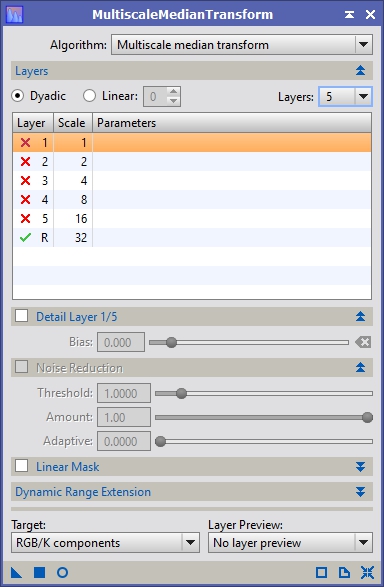Screen dimensions: 384x587
Task: Increase the Linear scaling value
Action: coord(173,92)
